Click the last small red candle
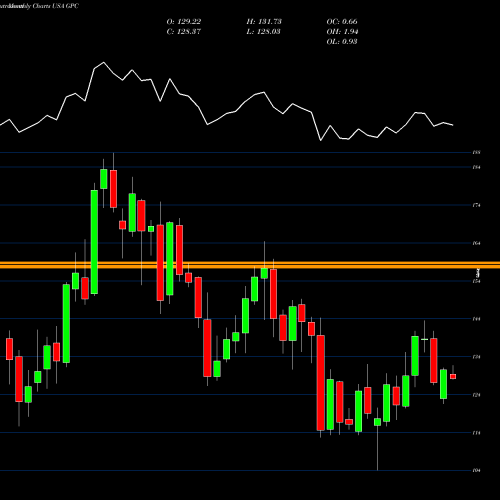The image size is (500, 500). click(453, 376)
